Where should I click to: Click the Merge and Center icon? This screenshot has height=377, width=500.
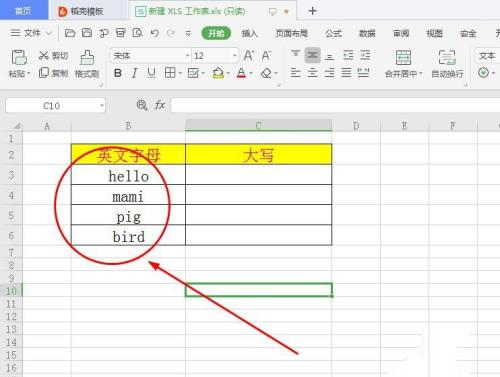[403, 58]
